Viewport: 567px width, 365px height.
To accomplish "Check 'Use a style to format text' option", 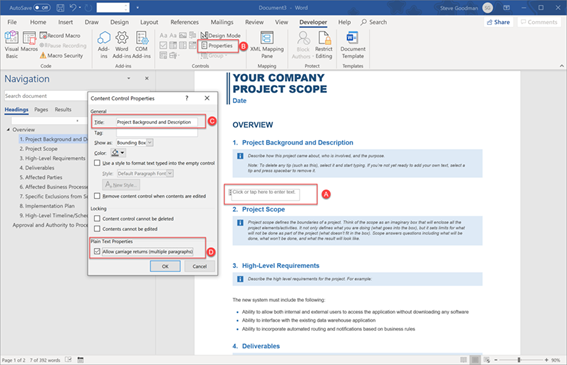I will (97, 163).
